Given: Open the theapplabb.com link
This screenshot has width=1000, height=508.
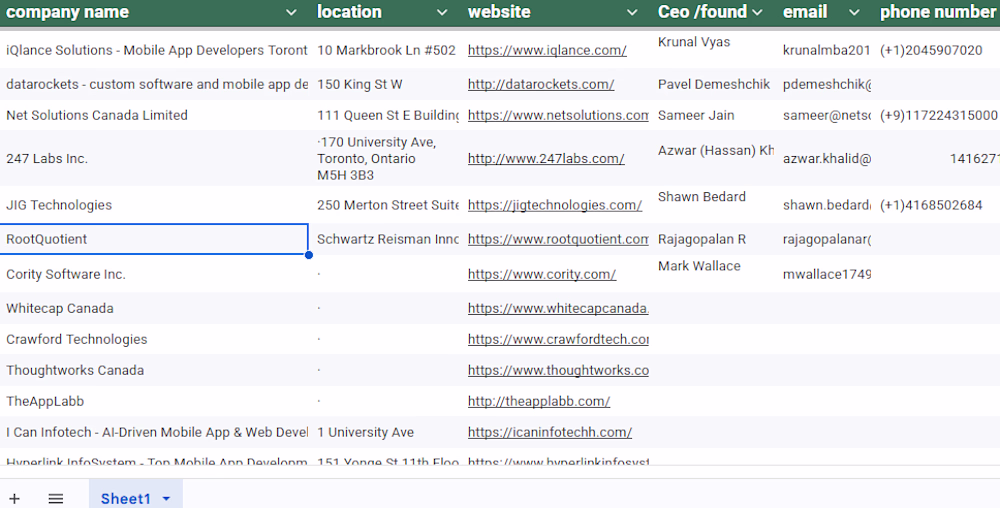Looking at the screenshot, I should coord(539,401).
